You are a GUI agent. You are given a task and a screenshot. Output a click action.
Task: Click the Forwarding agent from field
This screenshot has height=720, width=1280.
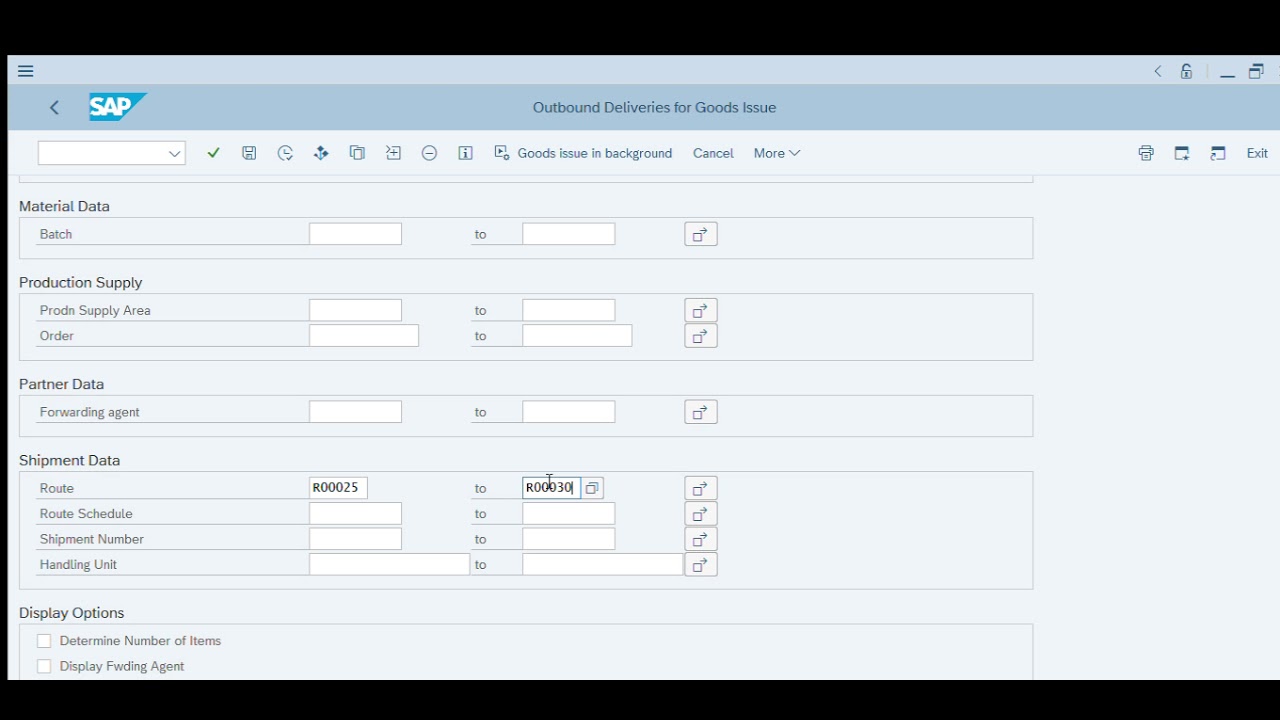355,412
